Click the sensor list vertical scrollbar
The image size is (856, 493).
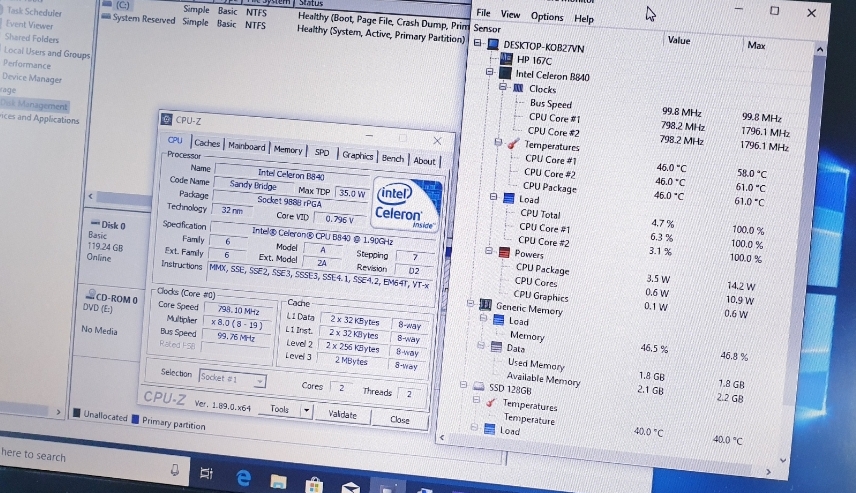point(820,250)
